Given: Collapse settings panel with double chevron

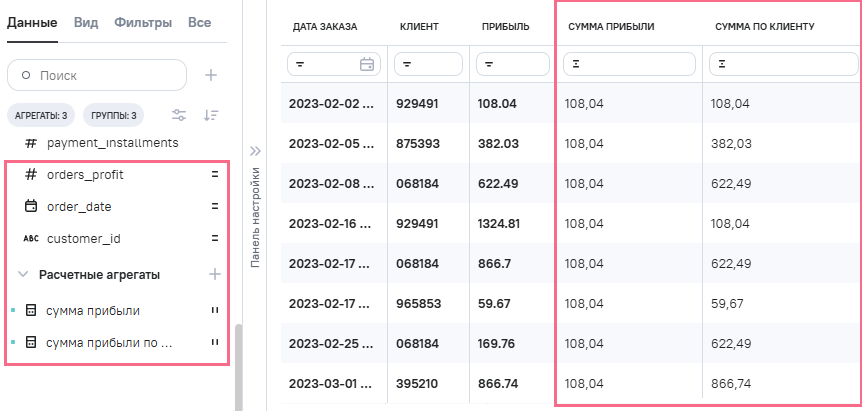Looking at the screenshot, I should [x=255, y=151].
